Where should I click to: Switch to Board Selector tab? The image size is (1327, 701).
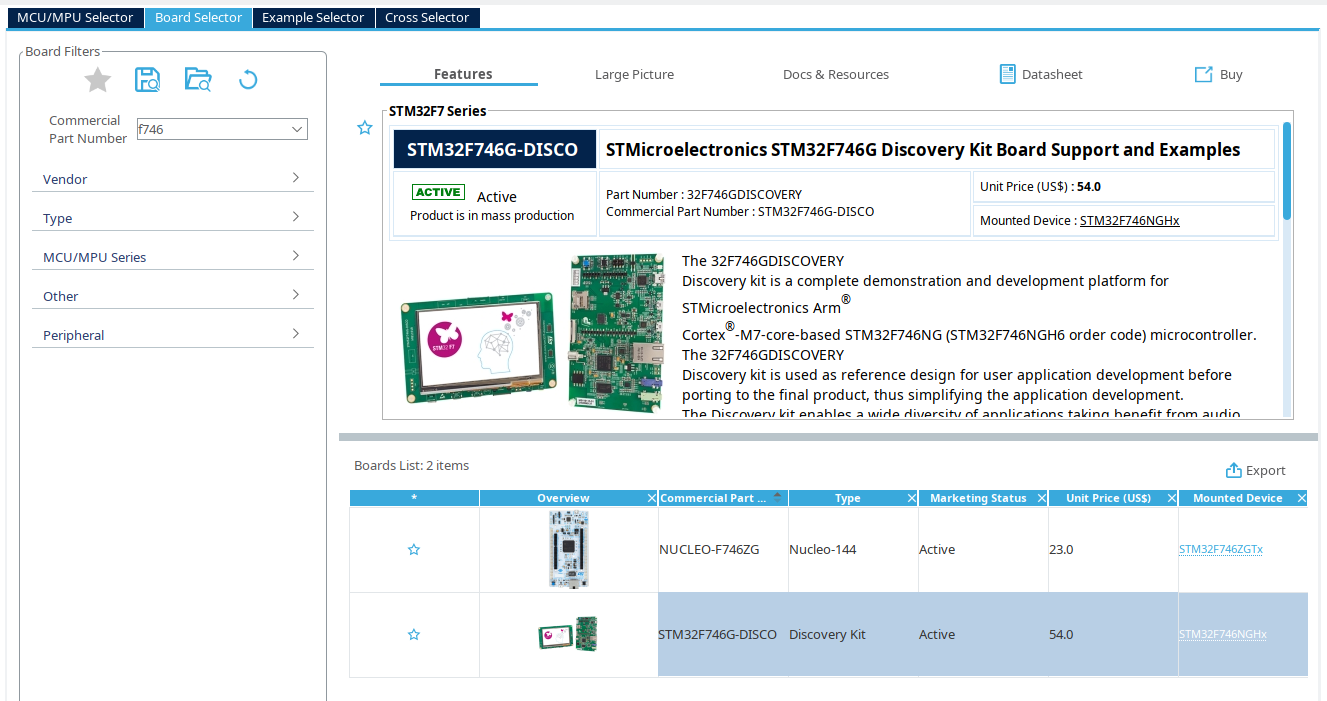click(198, 18)
